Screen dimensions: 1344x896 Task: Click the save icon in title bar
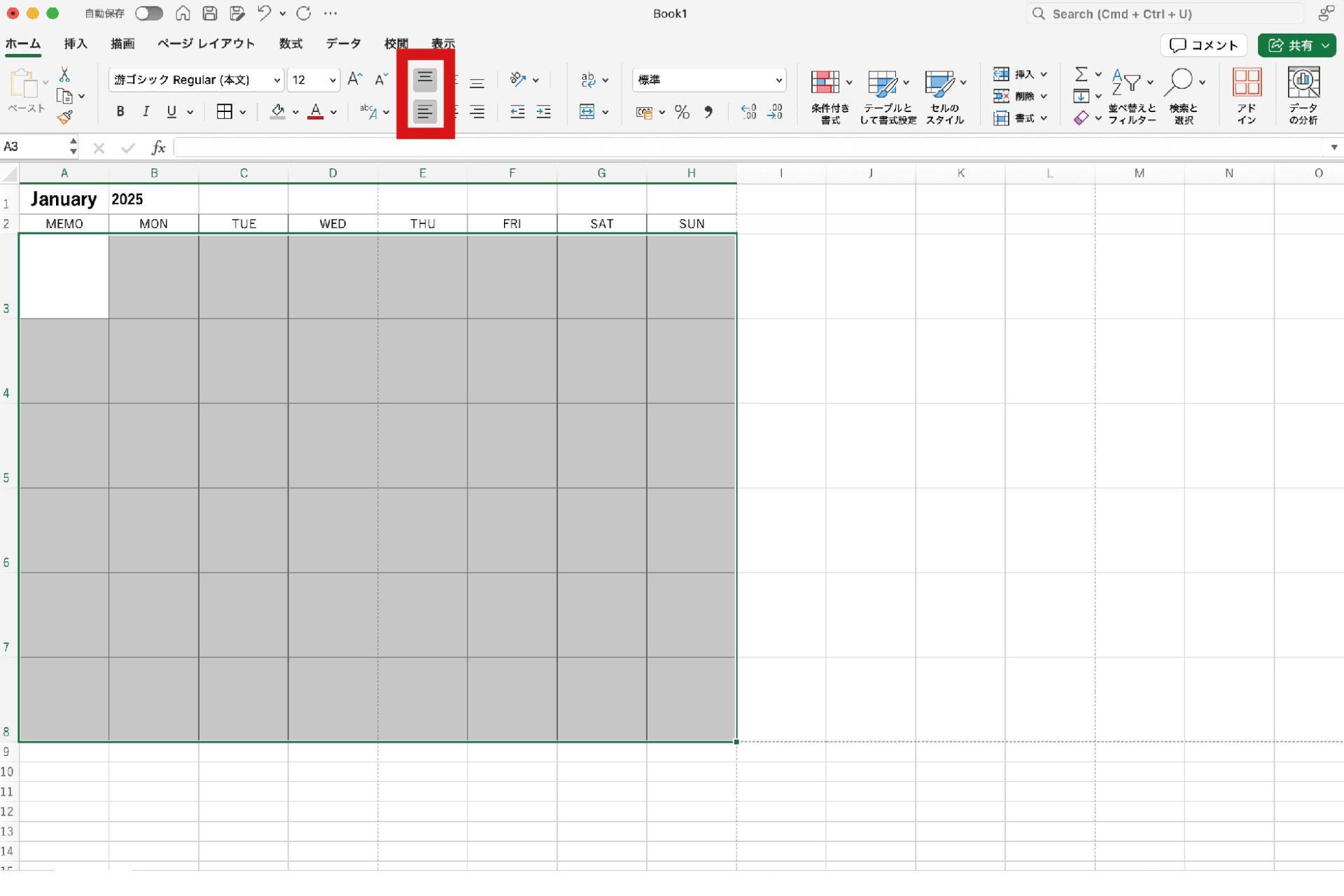209,13
